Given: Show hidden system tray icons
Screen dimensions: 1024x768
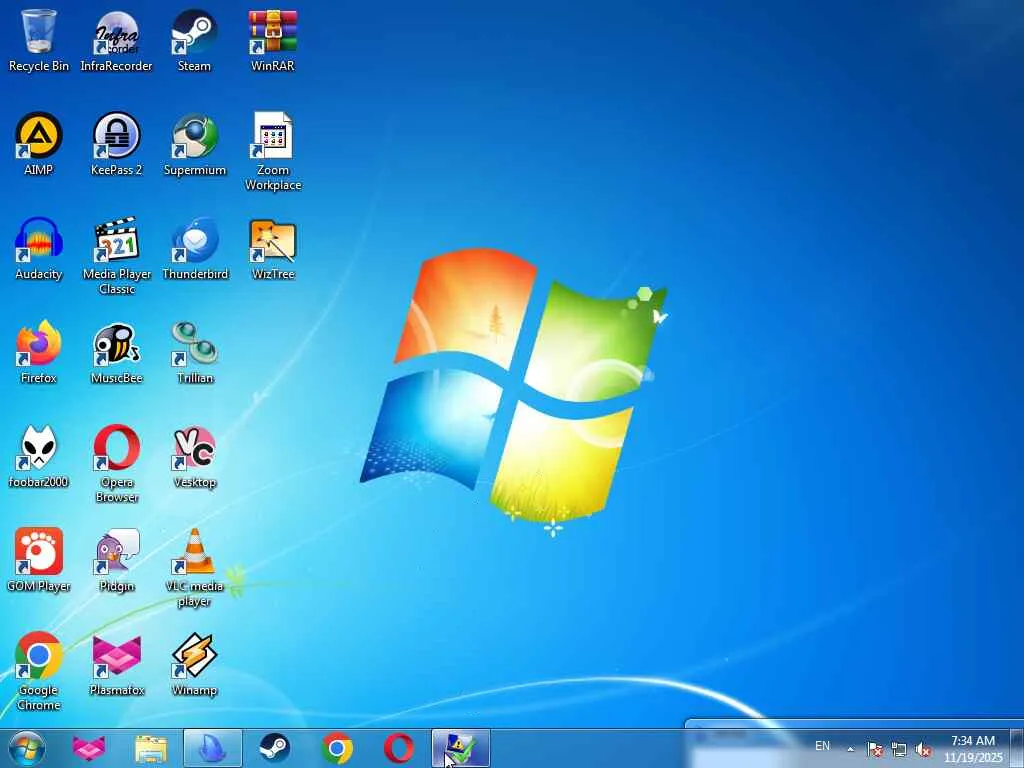Looking at the screenshot, I should tap(850, 749).
